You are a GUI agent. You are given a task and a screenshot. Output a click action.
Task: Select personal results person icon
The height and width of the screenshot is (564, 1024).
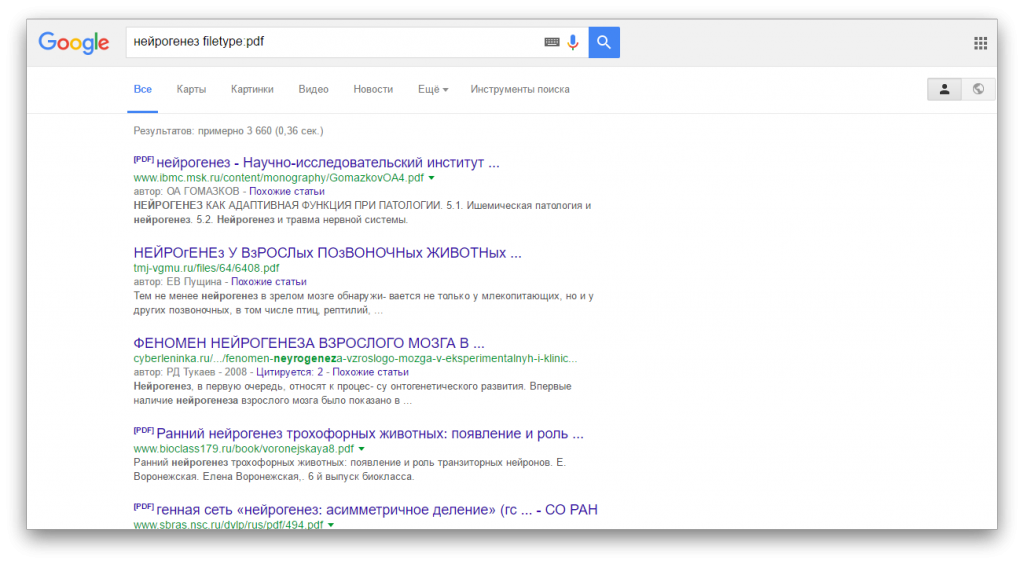[x=944, y=89]
